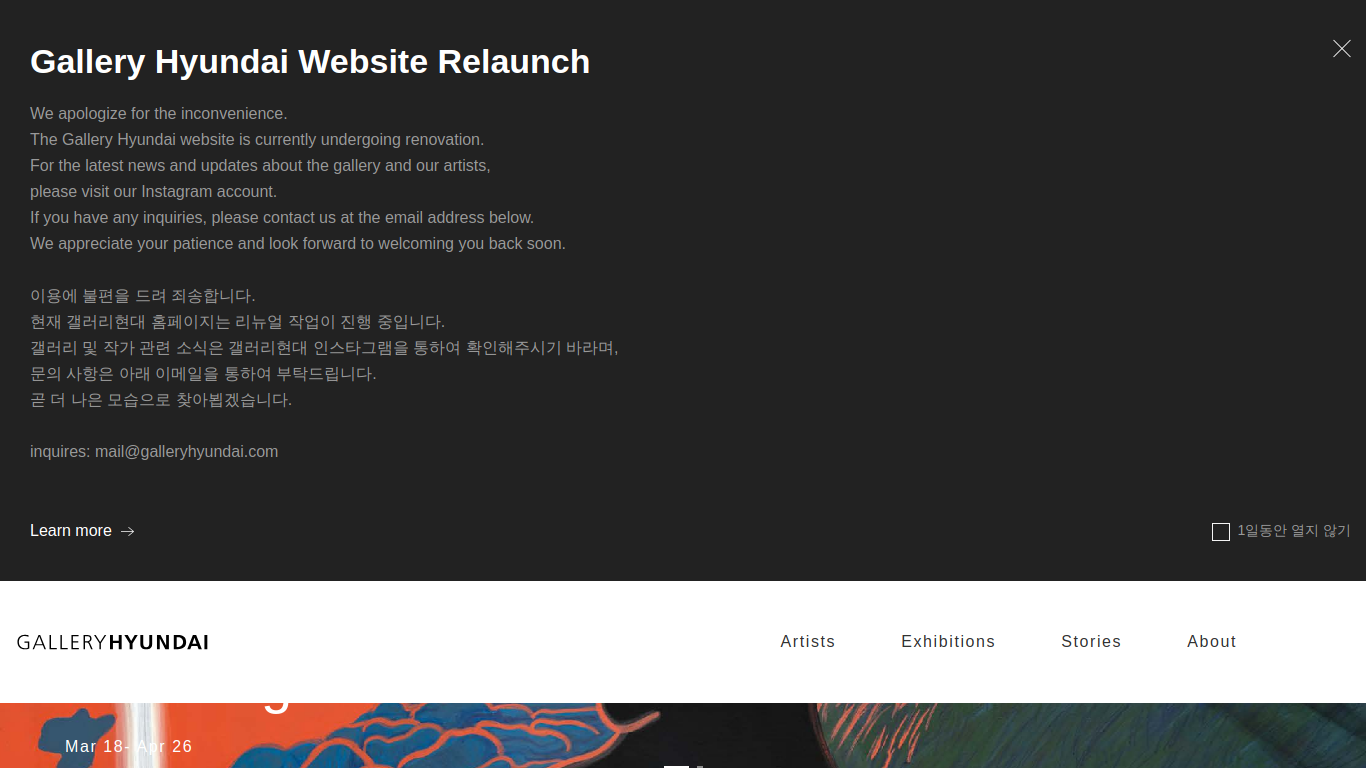Click the line "please visit our Instagram account."

coord(153,192)
